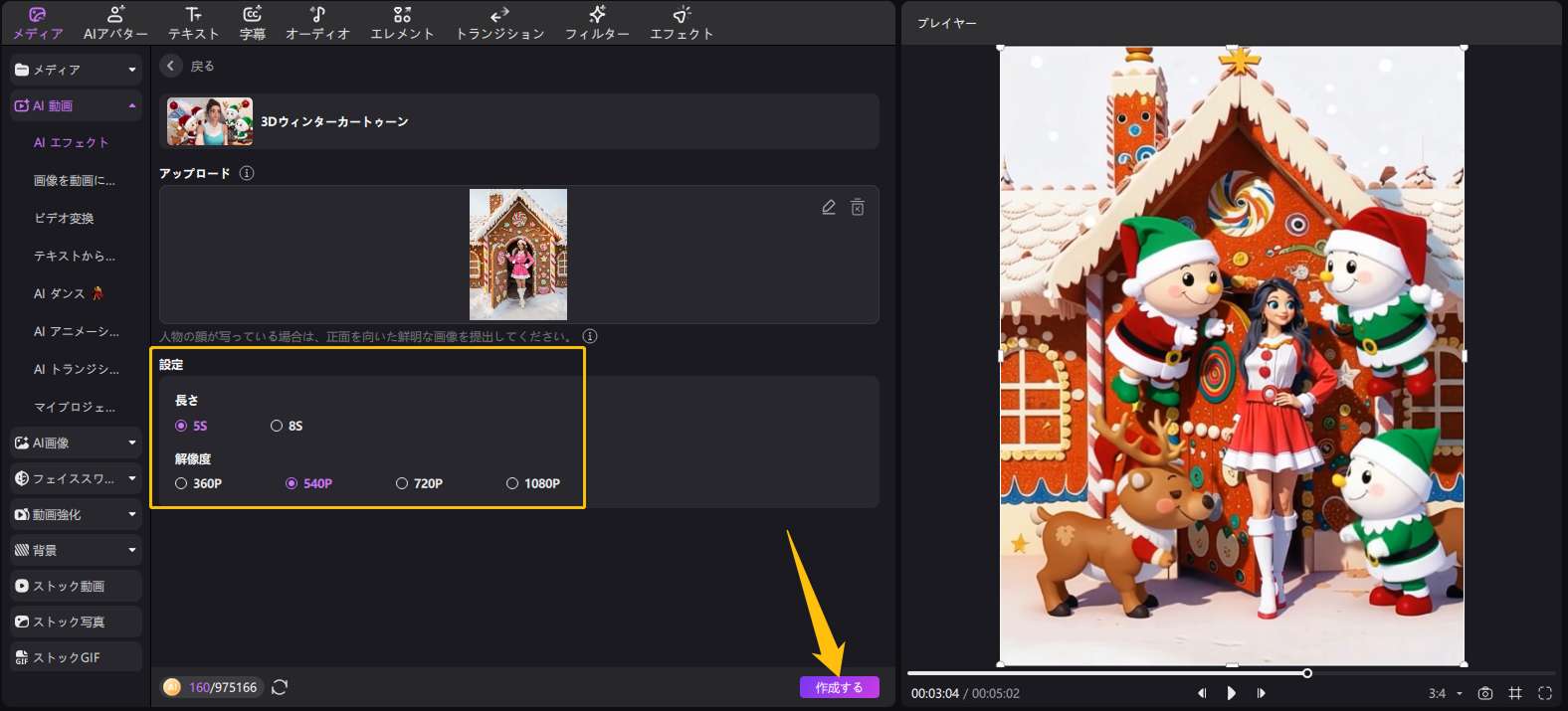Edit the uploaded image with pencil icon
1568x711 pixels.
coord(829,207)
